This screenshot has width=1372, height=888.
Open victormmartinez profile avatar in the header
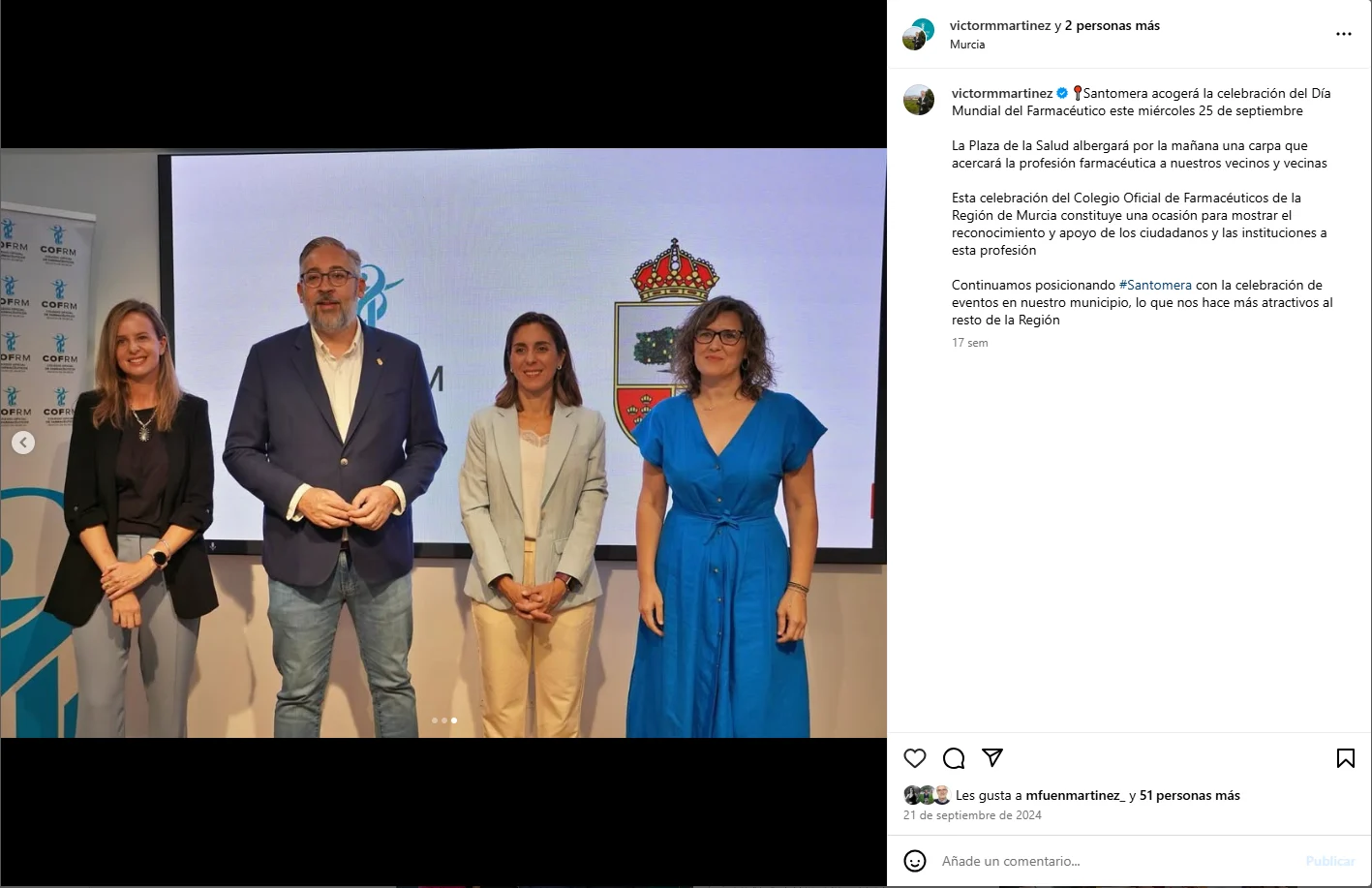[919, 34]
